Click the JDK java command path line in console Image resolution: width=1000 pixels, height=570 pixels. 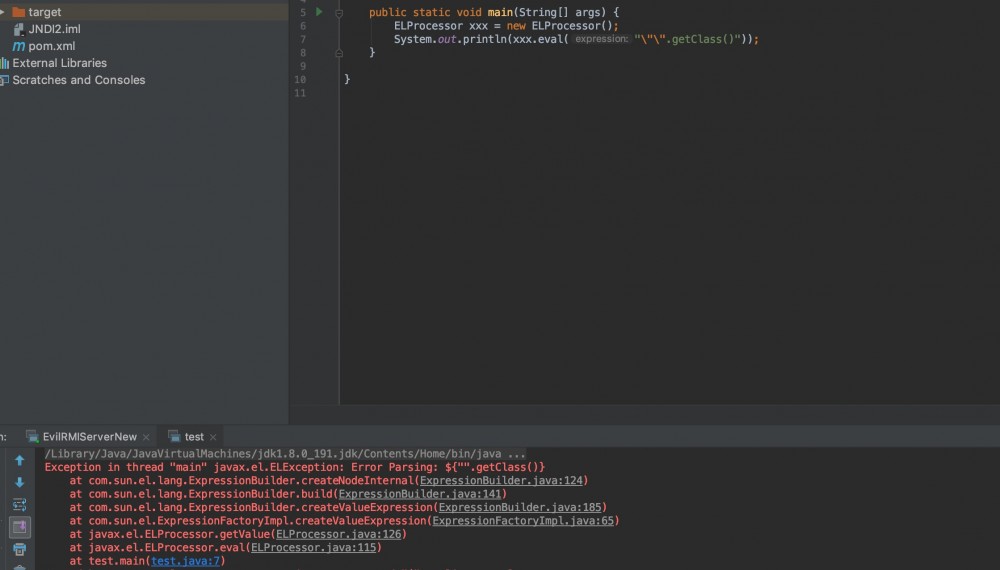tap(285, 454)
